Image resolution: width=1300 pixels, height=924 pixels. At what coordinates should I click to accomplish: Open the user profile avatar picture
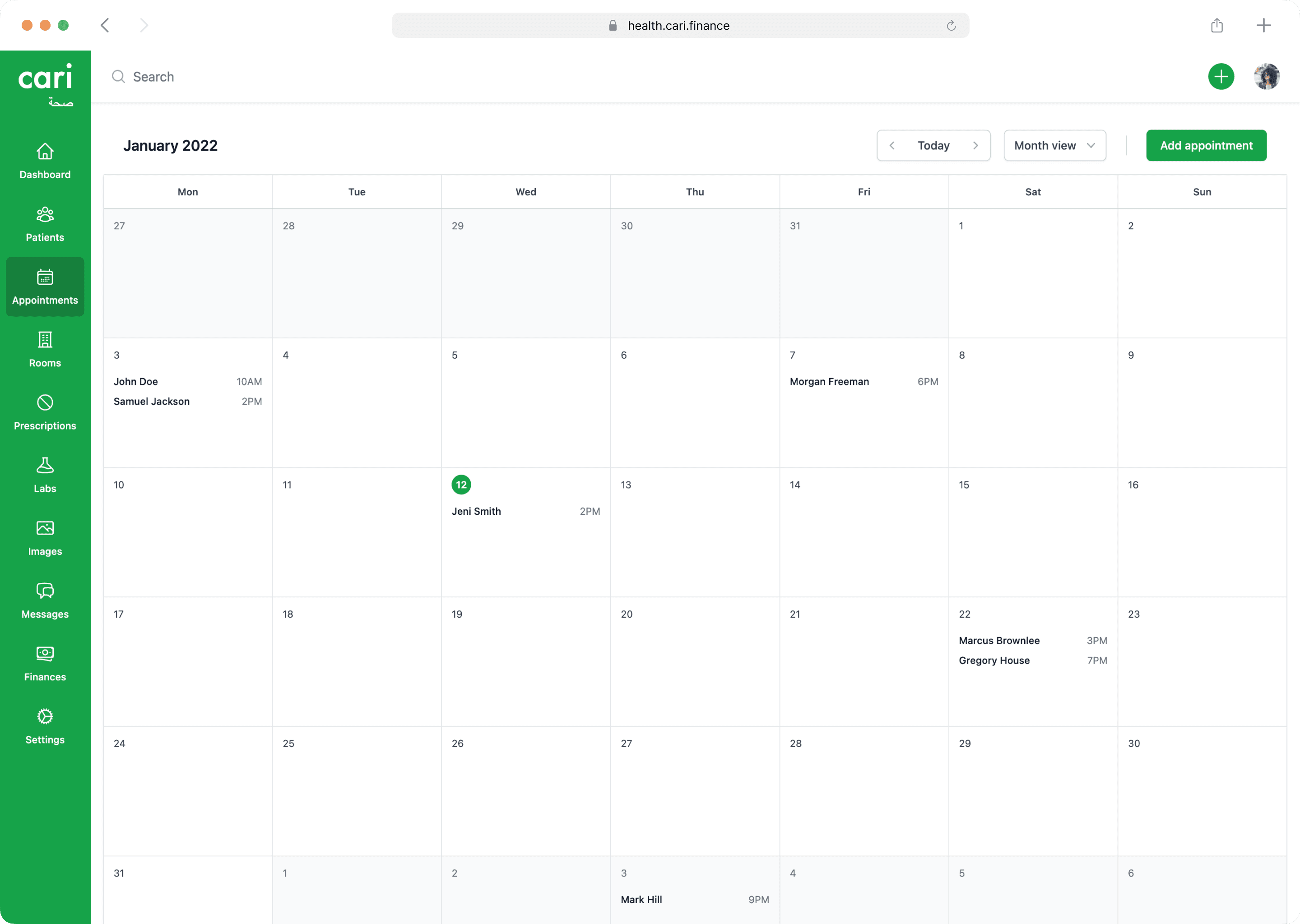[1267, 76]
